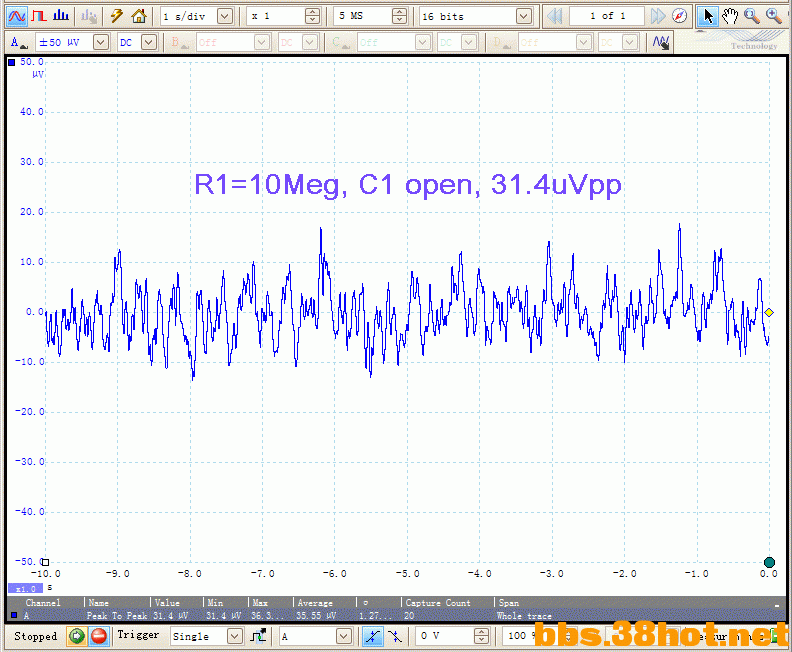The width and height of the screenshot is (792, 652).
Task: Open Channel C options button
Action: coord(340,42)
